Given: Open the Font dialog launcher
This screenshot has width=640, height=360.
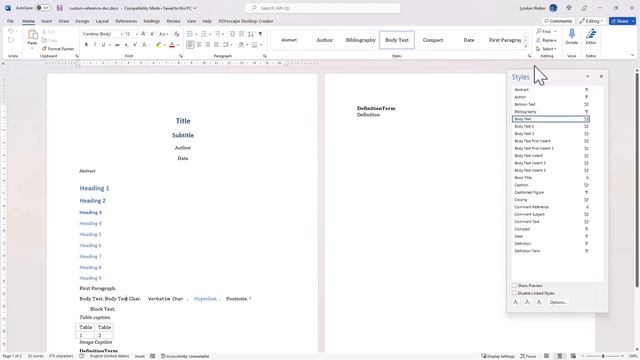Looking at the screenshot, I should click(181, 56).
